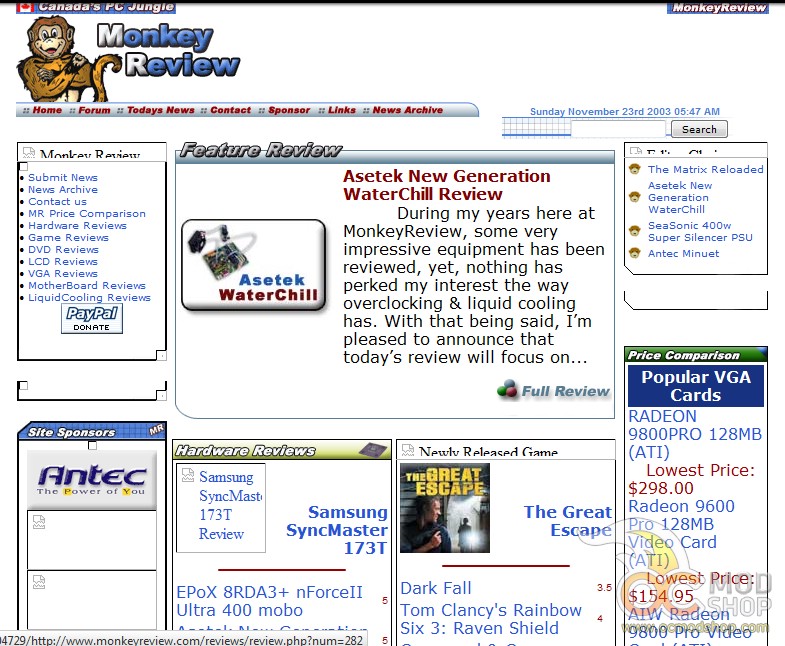Select Contact in the navigation bar
The width and height of the screenshot is (785, 646).
230,110
